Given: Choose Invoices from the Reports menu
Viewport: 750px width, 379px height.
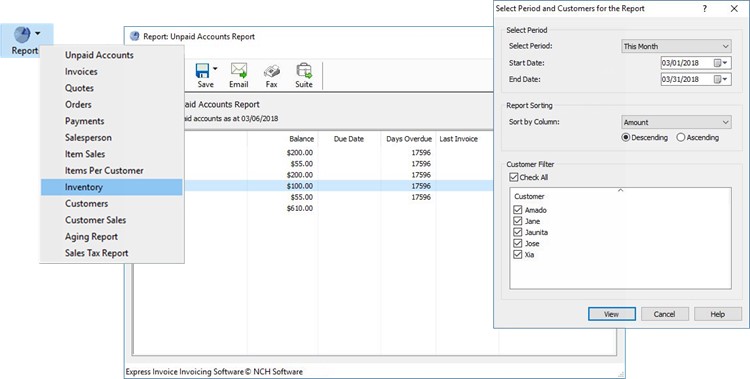Looking at the screenshot, I should tap(111, 72).
